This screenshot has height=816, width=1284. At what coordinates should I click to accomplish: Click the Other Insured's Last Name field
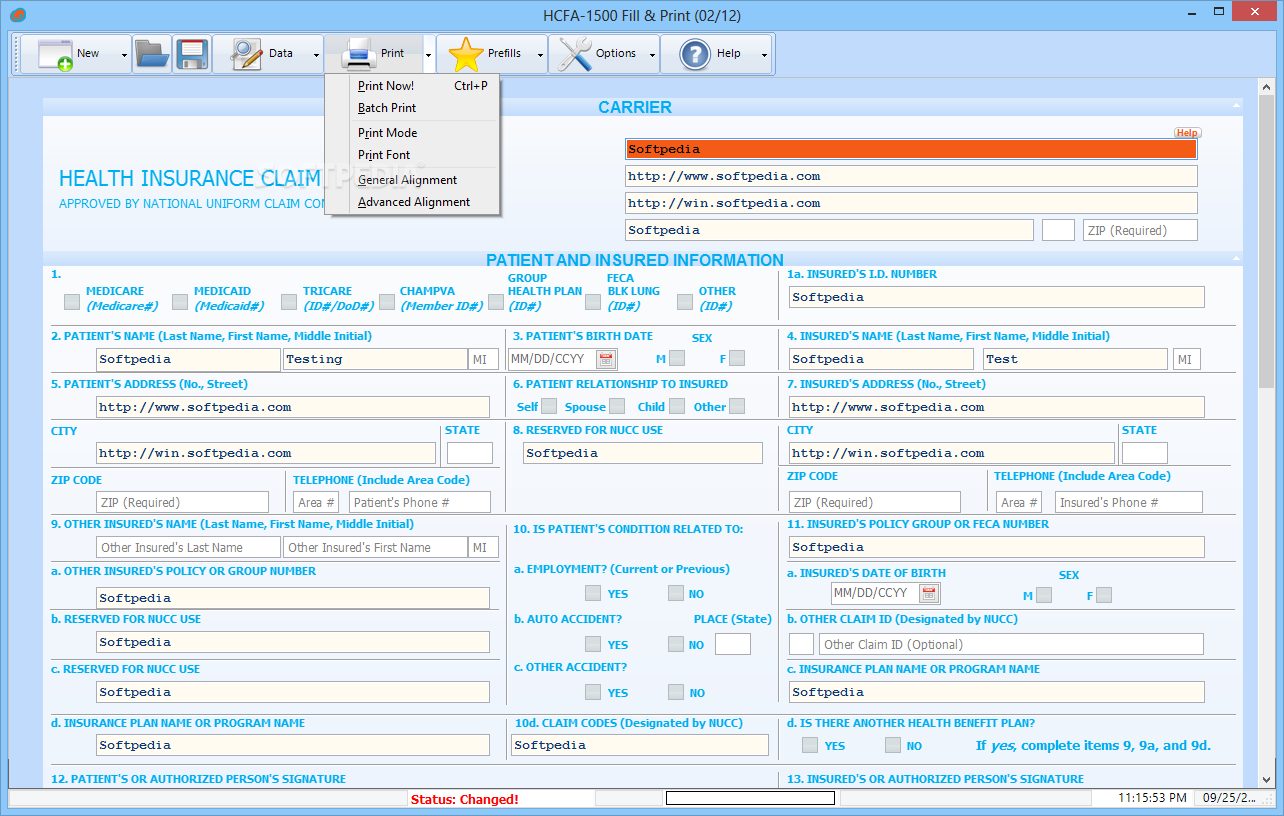[x=189, y=547]
